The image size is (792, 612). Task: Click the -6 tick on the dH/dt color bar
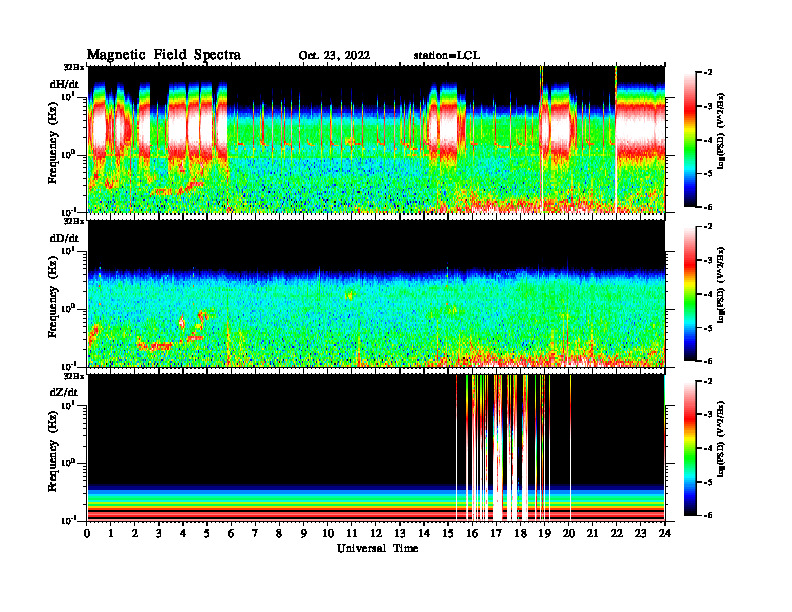707,207
